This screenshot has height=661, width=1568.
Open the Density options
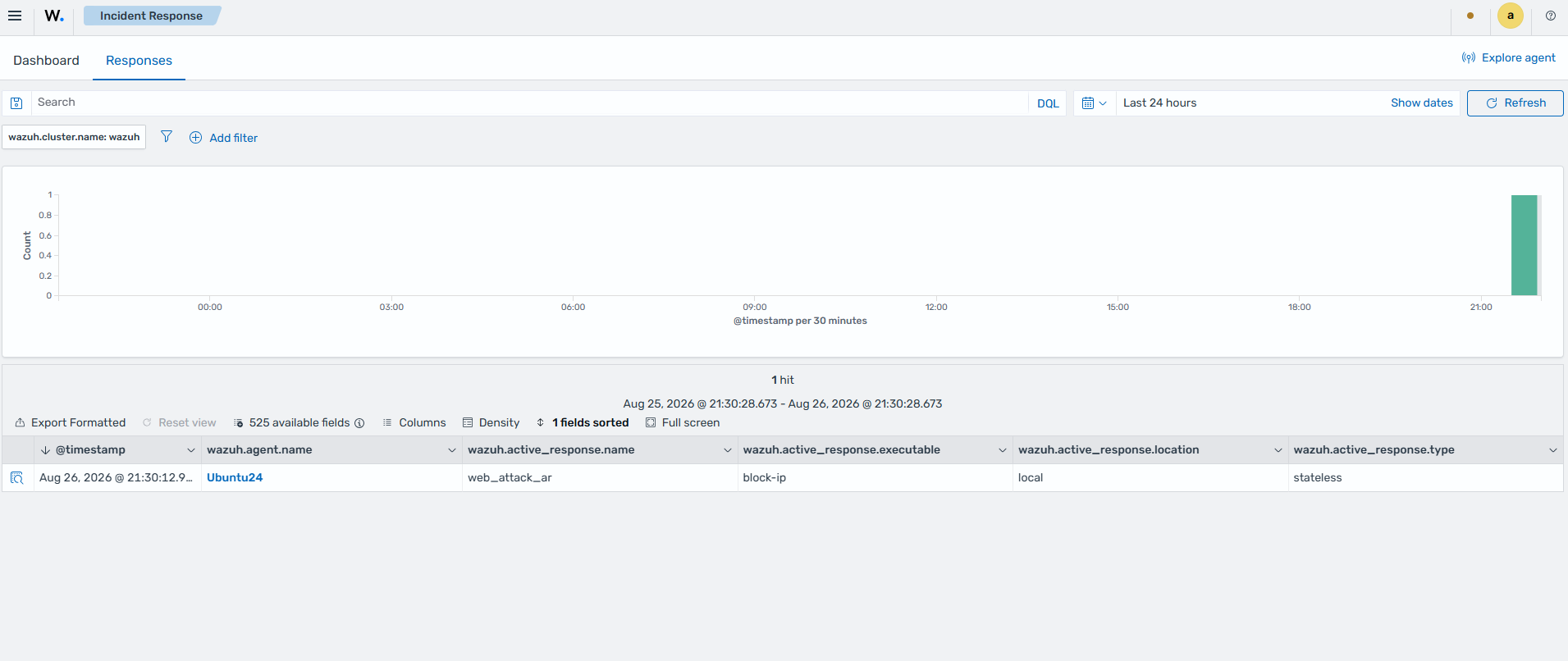[x=491, y=423]
